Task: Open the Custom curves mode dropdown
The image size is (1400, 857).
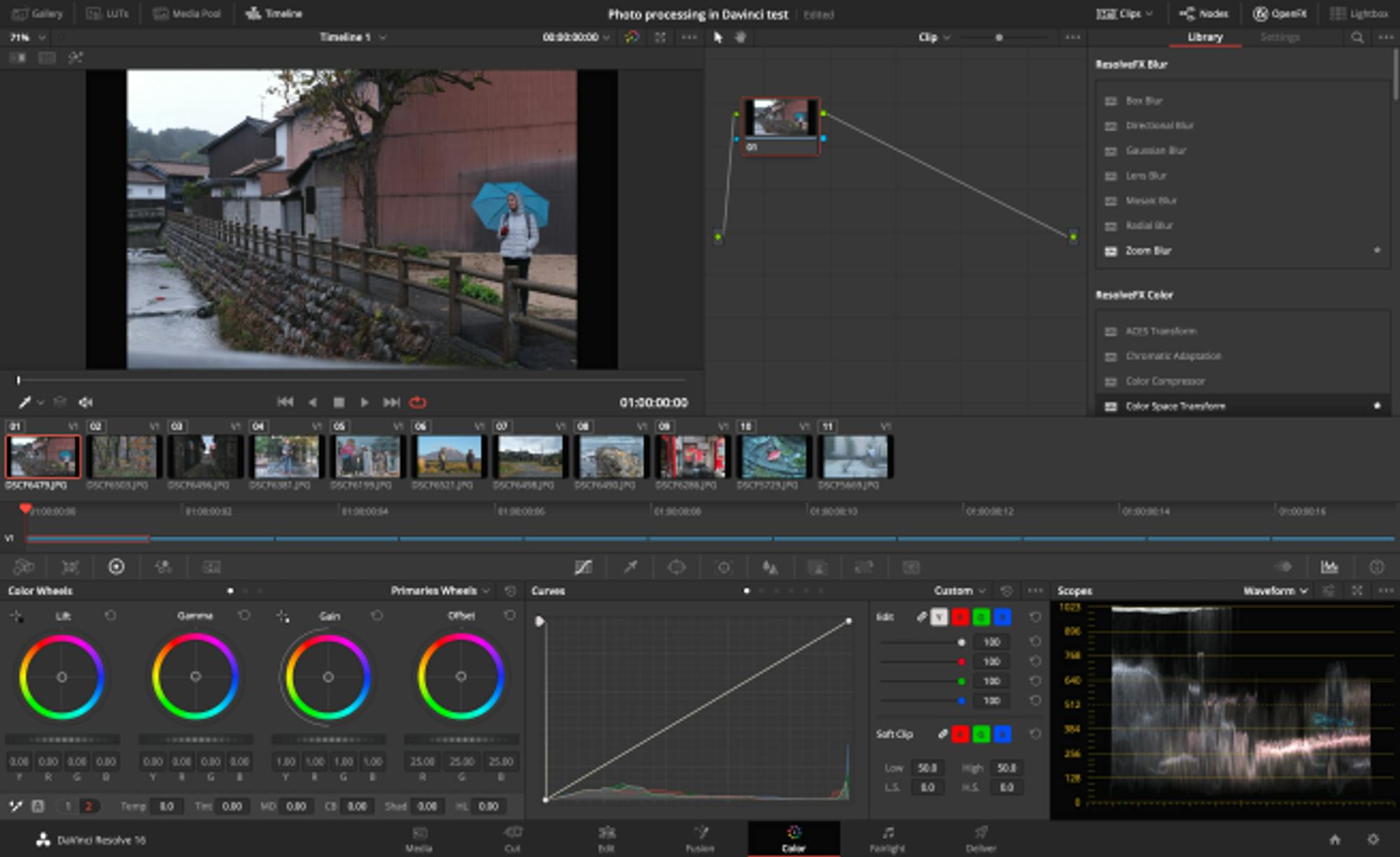Action: click(x=959, y=591)
